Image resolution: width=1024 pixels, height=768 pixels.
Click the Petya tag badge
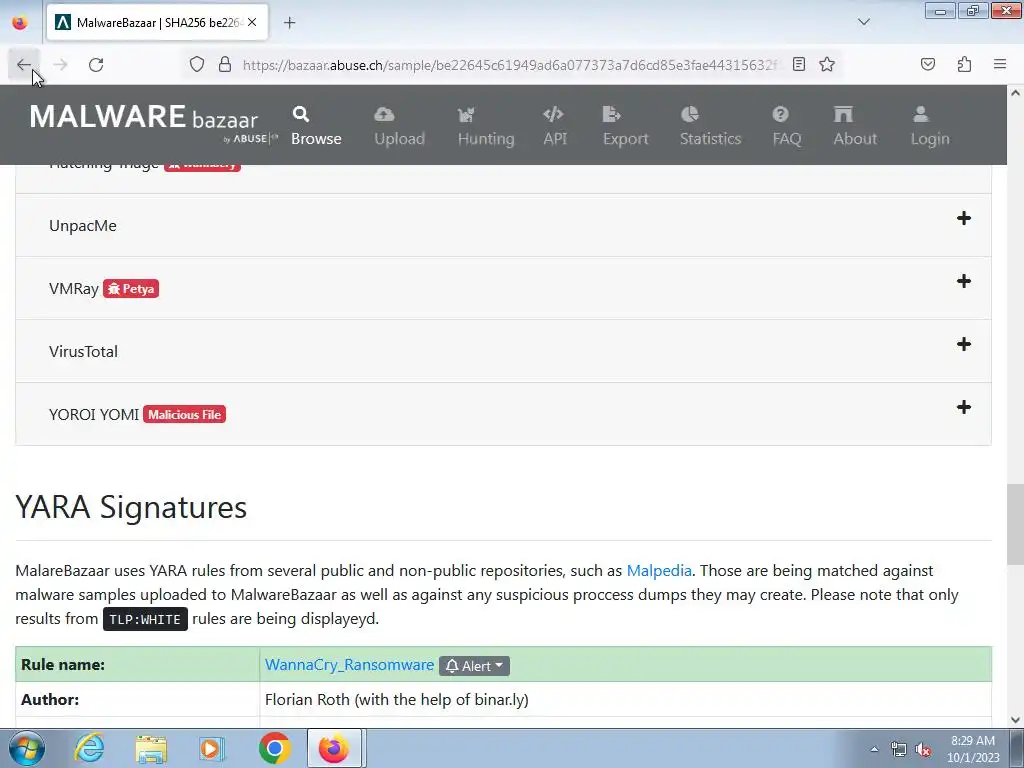click(131, 289)
